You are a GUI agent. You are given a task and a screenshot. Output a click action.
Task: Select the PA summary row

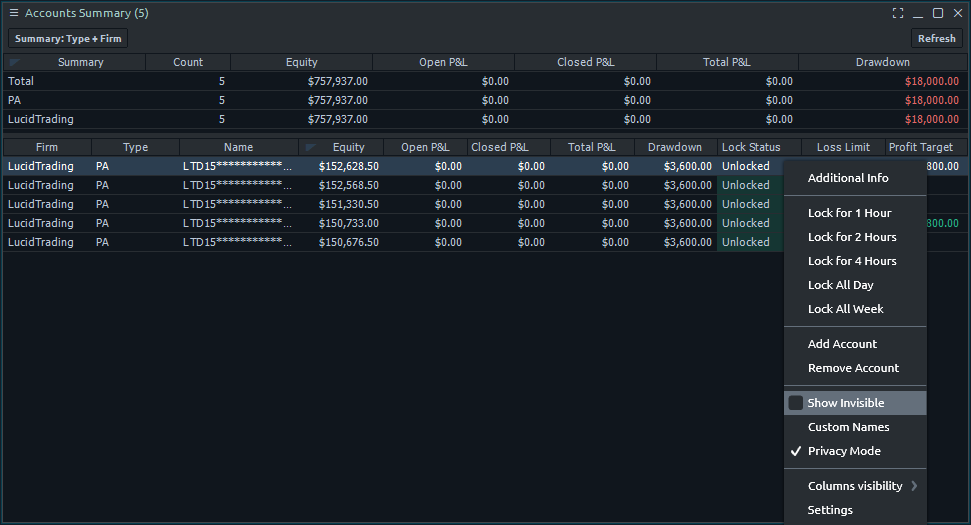[x=484, y=100]
